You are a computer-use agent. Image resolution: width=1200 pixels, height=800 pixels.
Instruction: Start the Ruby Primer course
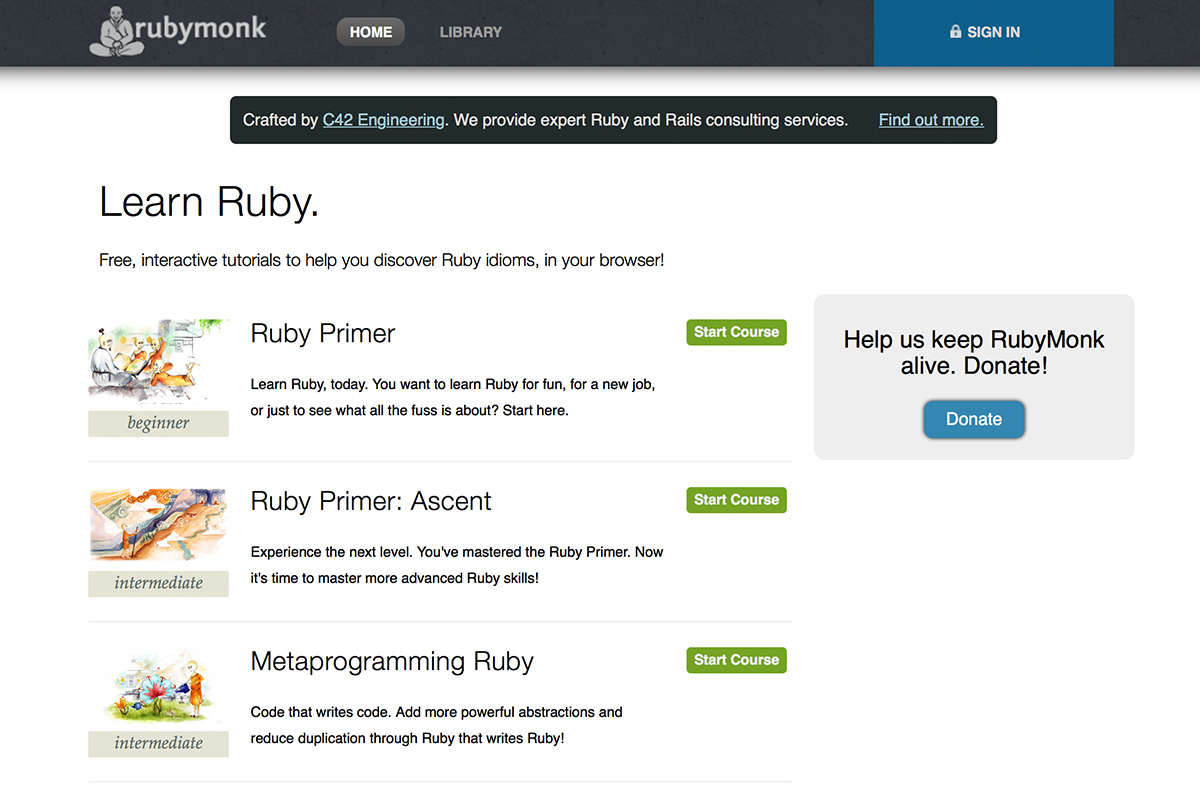click(736, 331)
